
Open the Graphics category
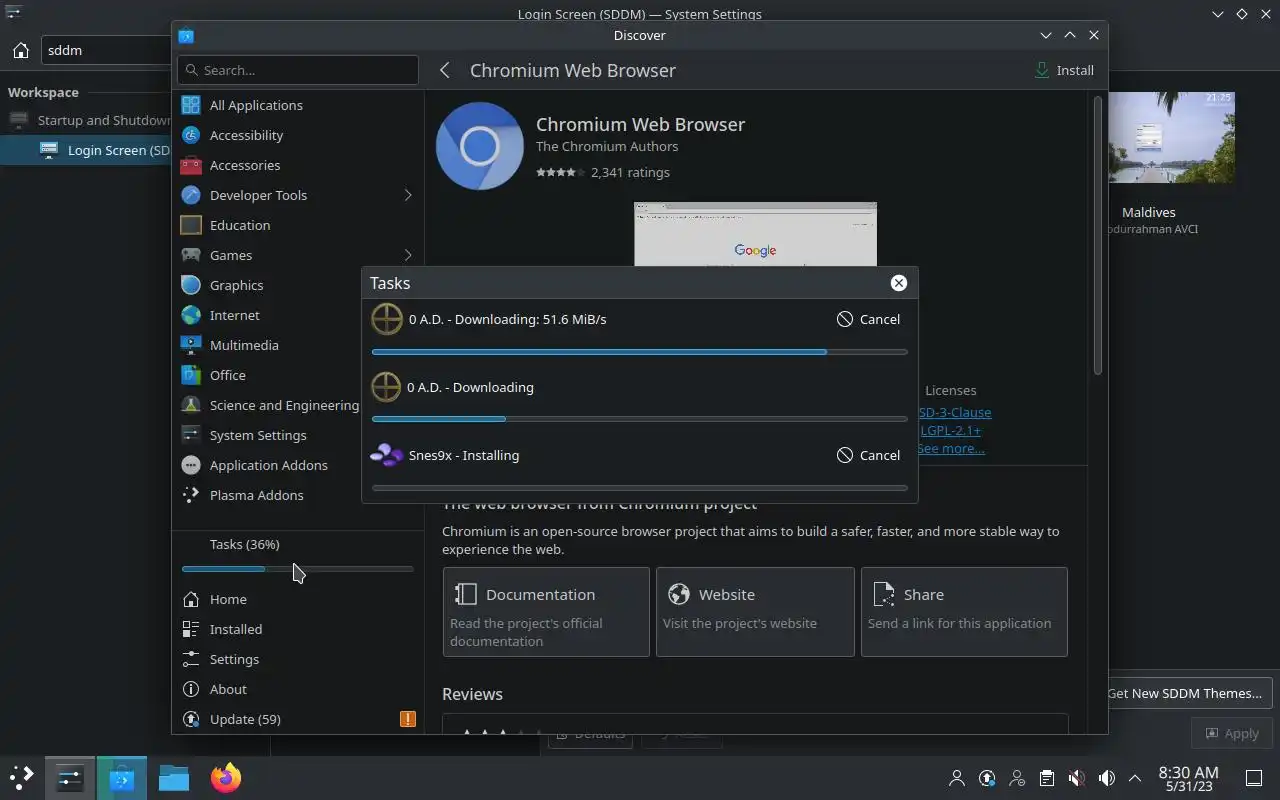pos(268,285)
